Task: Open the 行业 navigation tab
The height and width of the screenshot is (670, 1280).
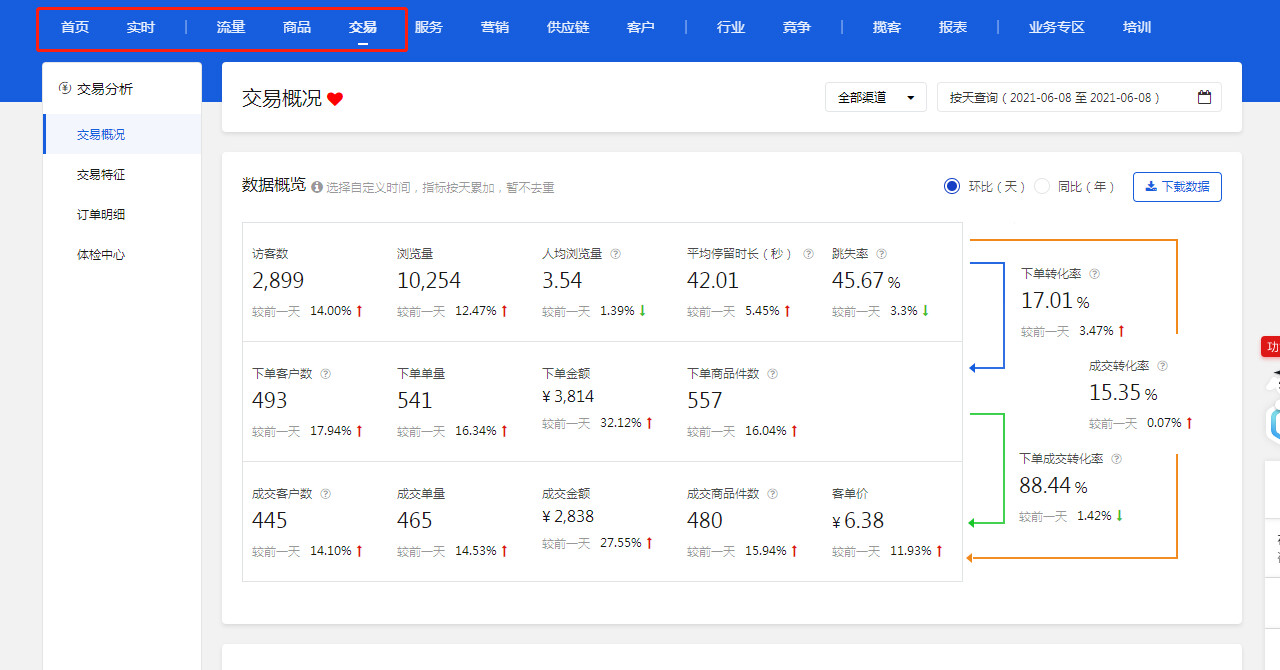Action: pyautogui.click(x=731, y=27)
